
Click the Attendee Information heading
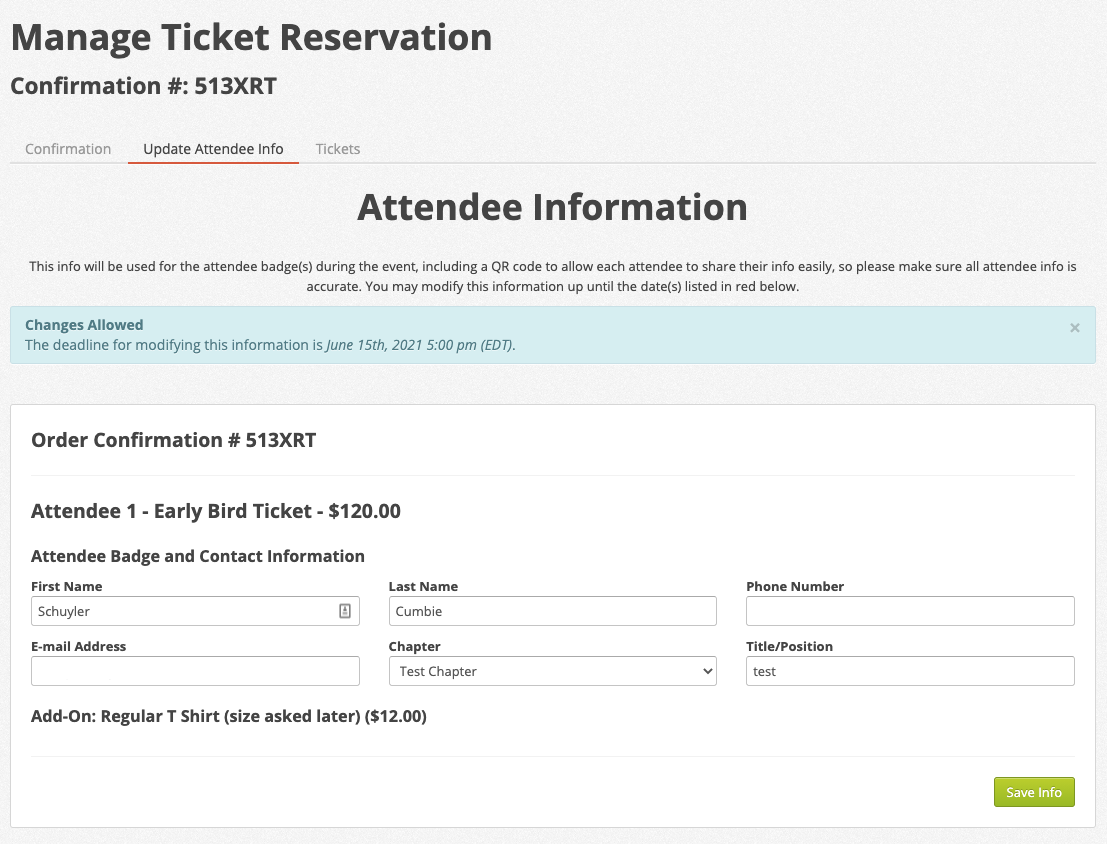(x=552, y=207)
